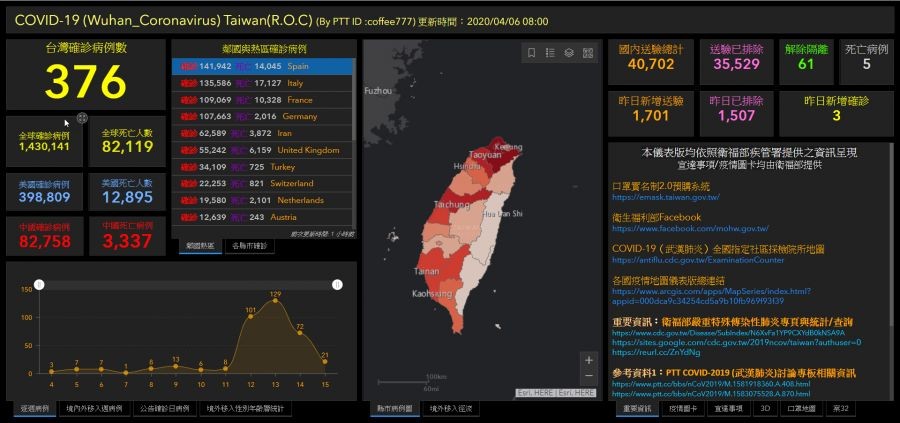
Task: Zoom in on the map with plus
Action: click(x=589, y=360)
